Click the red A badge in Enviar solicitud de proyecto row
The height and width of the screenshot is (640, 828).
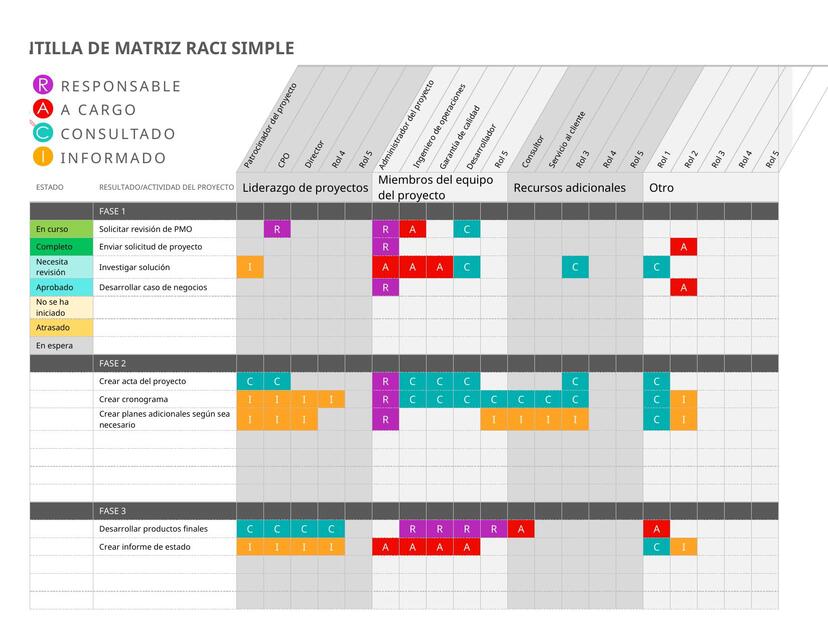pos(684,247)
